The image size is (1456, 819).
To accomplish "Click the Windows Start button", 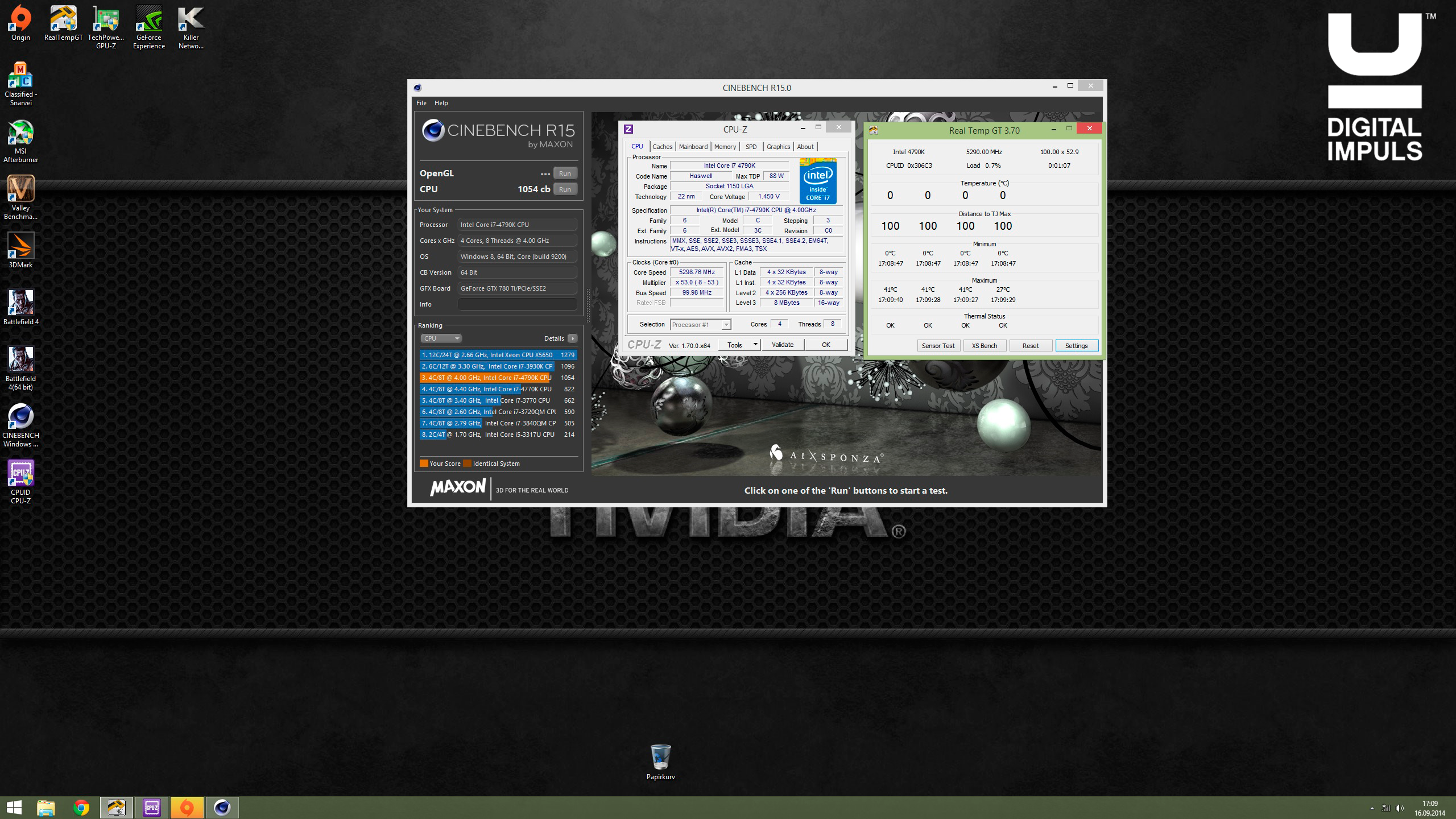I will click(14, 808).
